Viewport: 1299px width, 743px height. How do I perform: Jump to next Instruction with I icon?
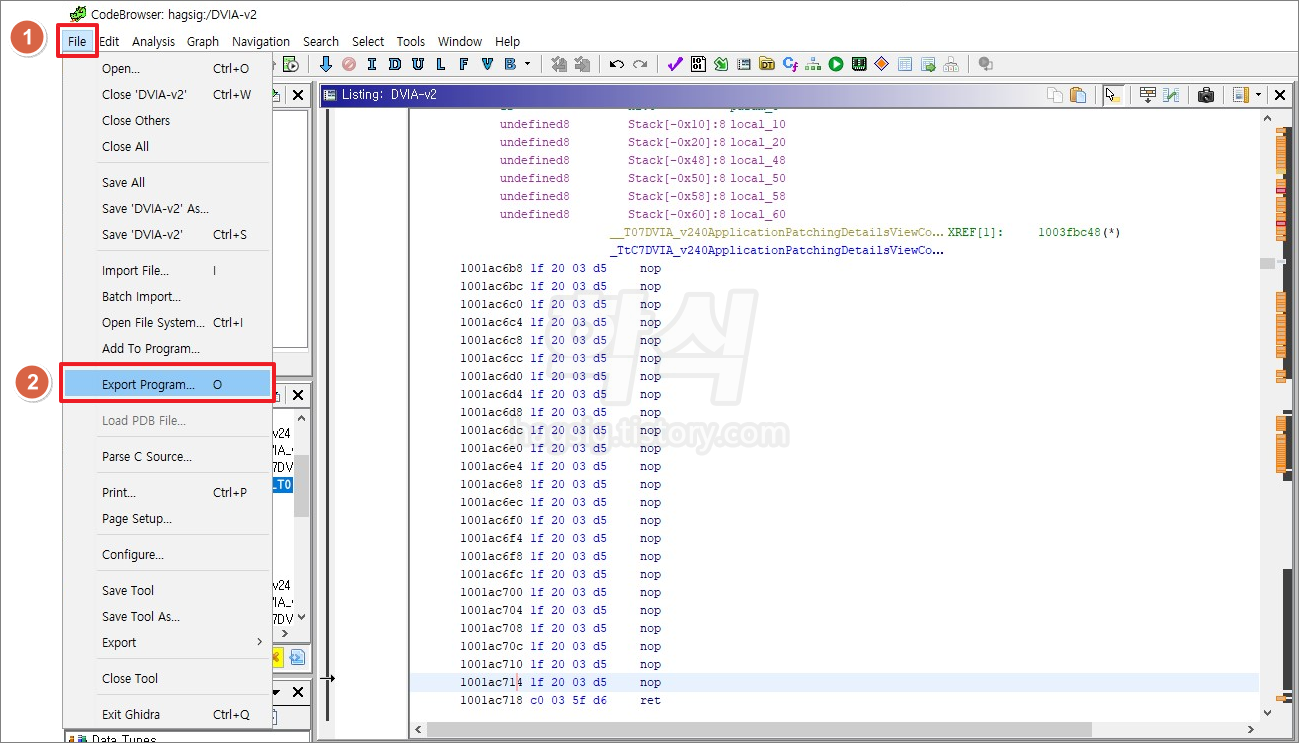pyautogui.click(x=372, y=64)
